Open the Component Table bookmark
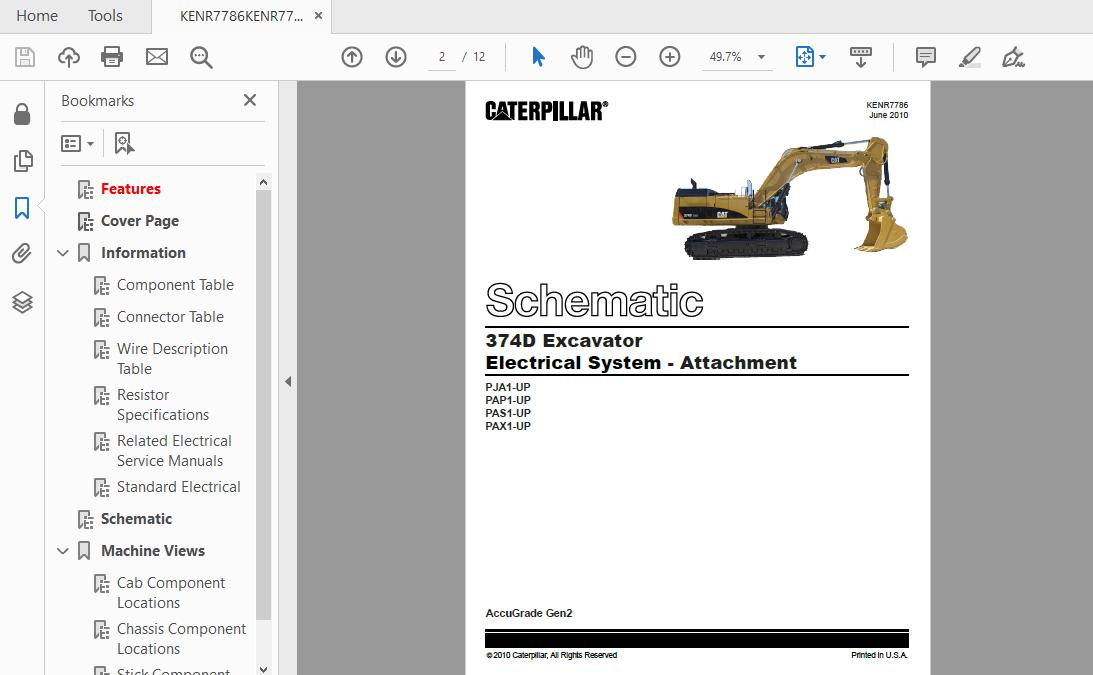The image size is (1093, 675). click(175, 285)
